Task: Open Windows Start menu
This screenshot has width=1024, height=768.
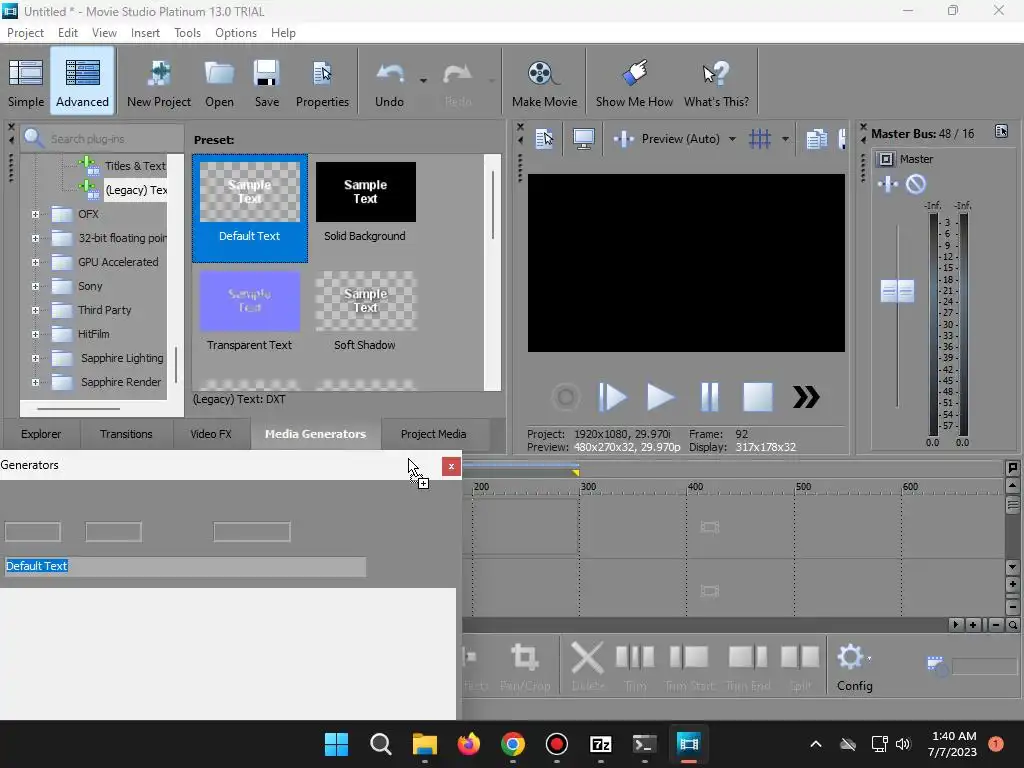Action: coord(336,744)
